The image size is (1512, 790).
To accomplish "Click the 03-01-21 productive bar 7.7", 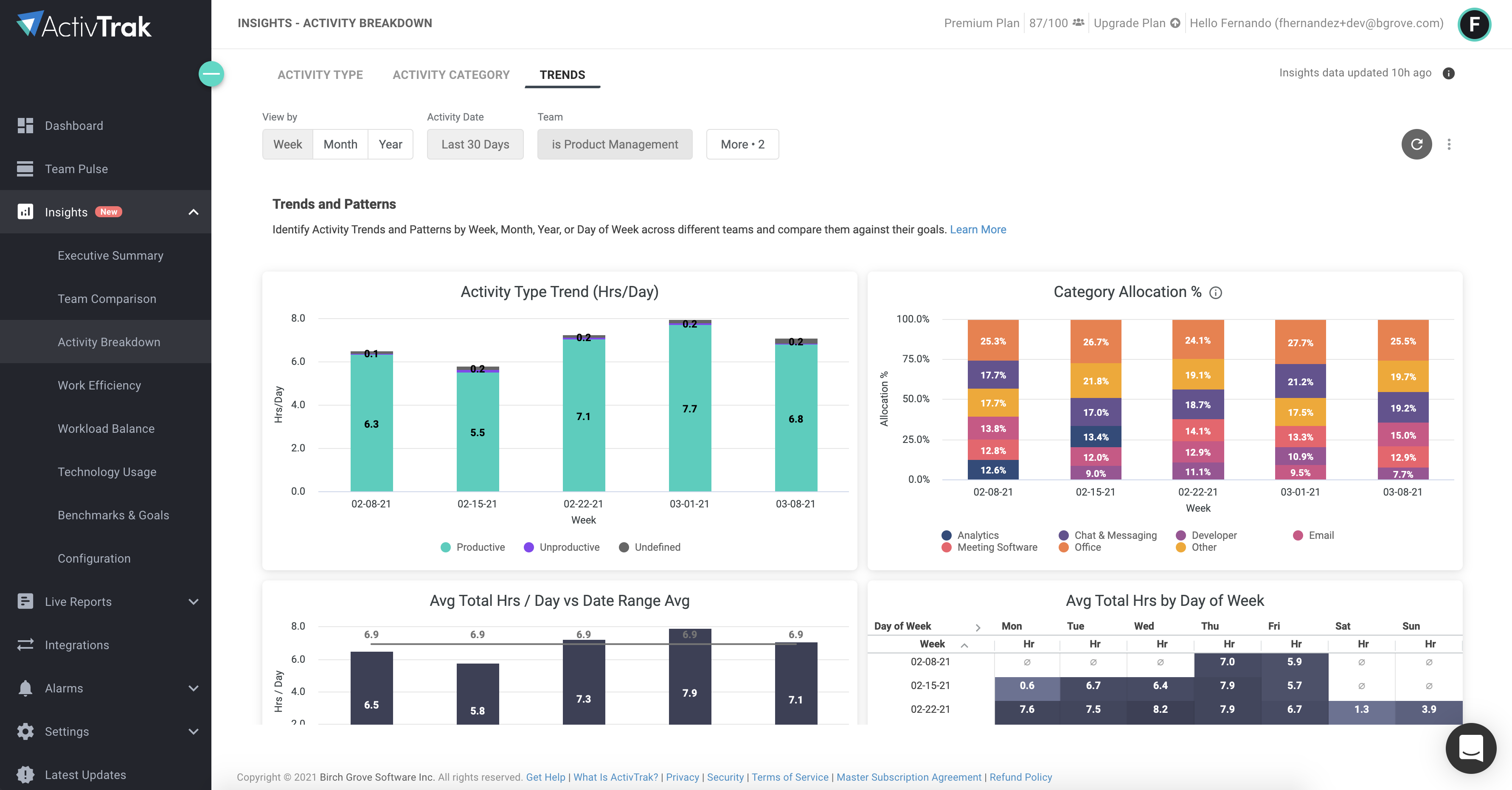I will [x=690, y=408].
